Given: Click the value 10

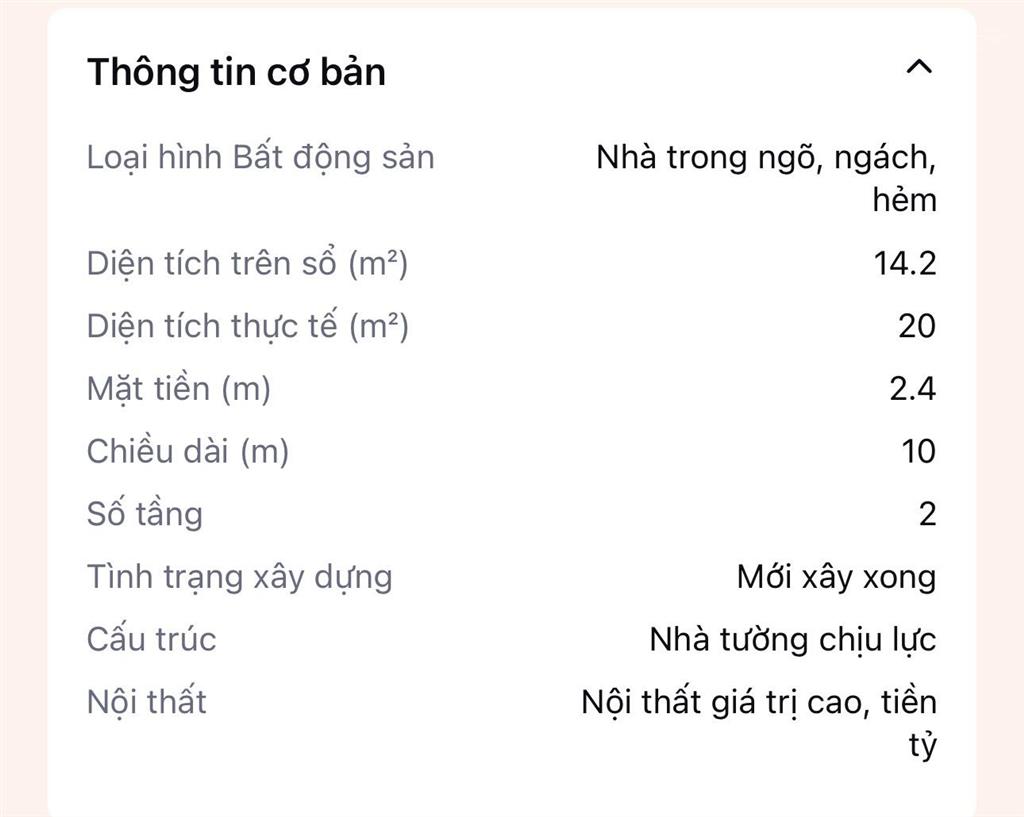Looking at the screenshot, I should click(917, 451).
